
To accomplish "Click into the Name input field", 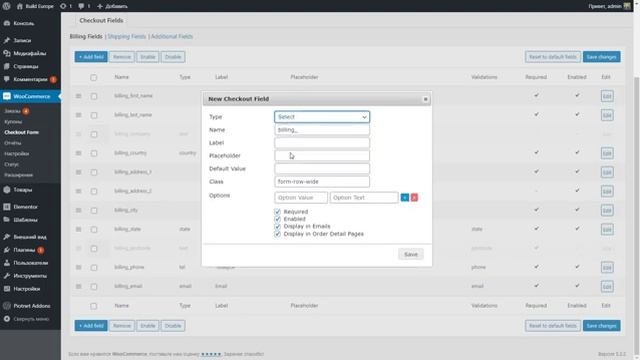I will tap(322, 130).
